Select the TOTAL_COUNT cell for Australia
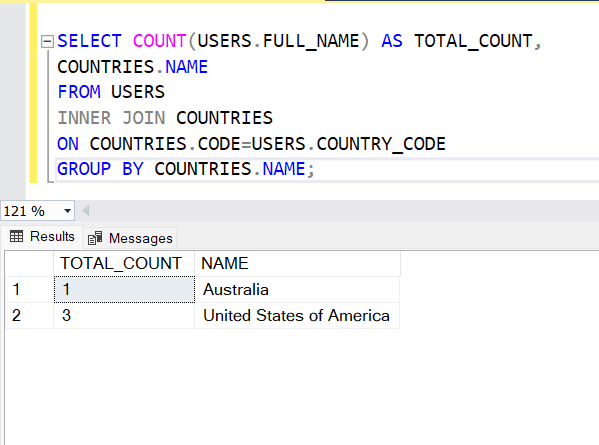Screen dimensions: 599x445 pos(124,290)
